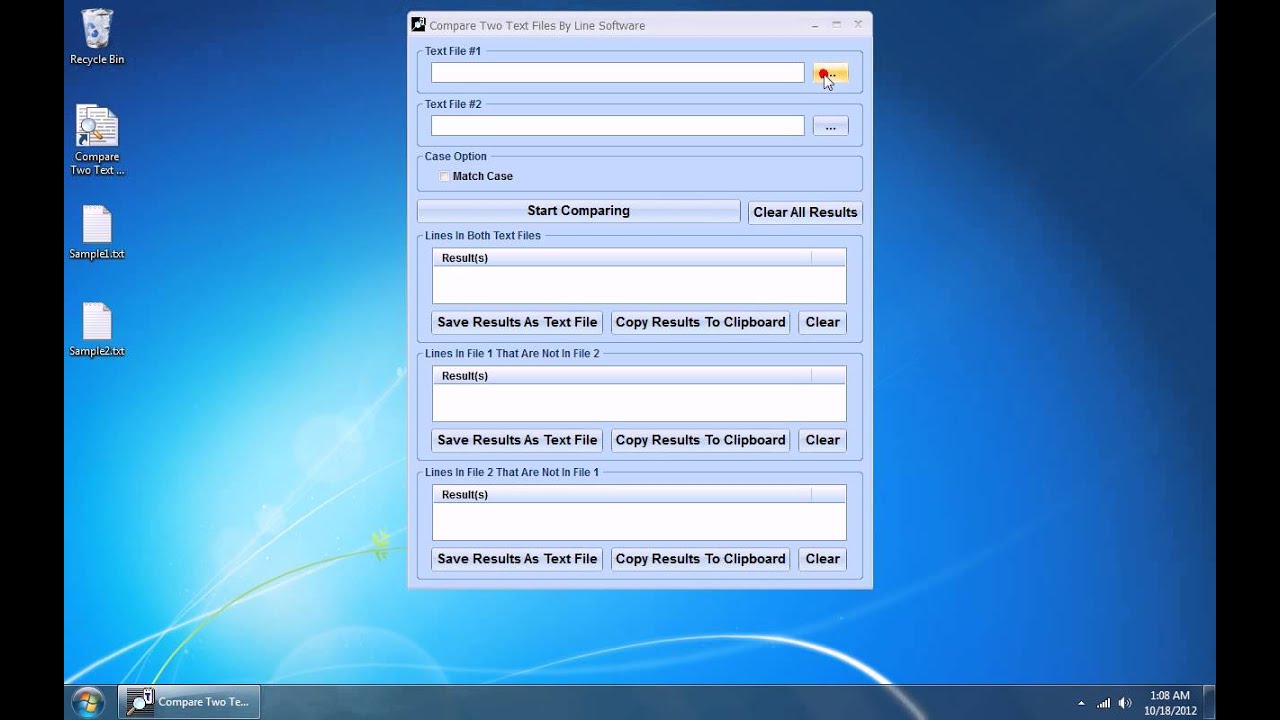This screenshot has width=1280, height=720.
Task: Browse for Text File #1
Action: click(830, 72)
